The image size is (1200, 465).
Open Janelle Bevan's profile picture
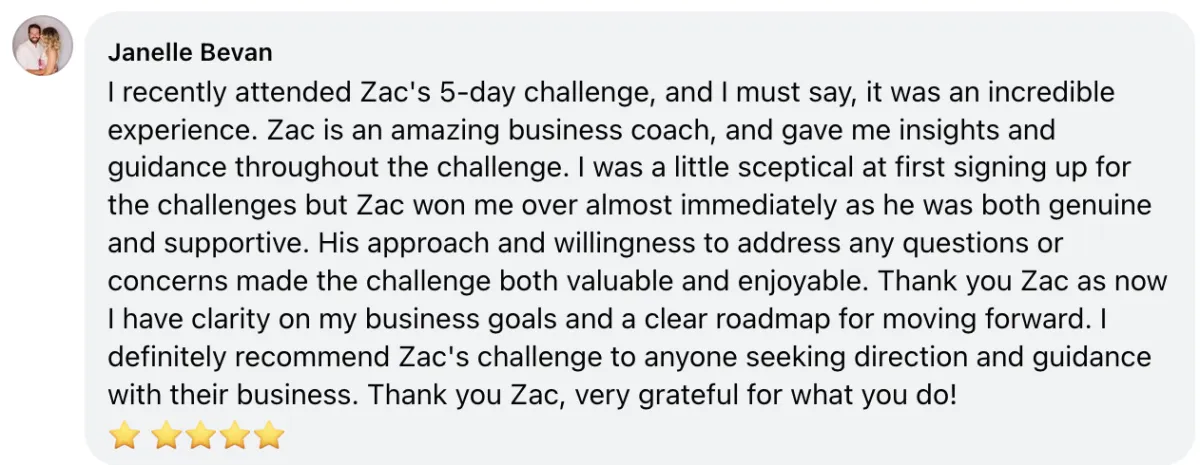[x=43, y=45]
